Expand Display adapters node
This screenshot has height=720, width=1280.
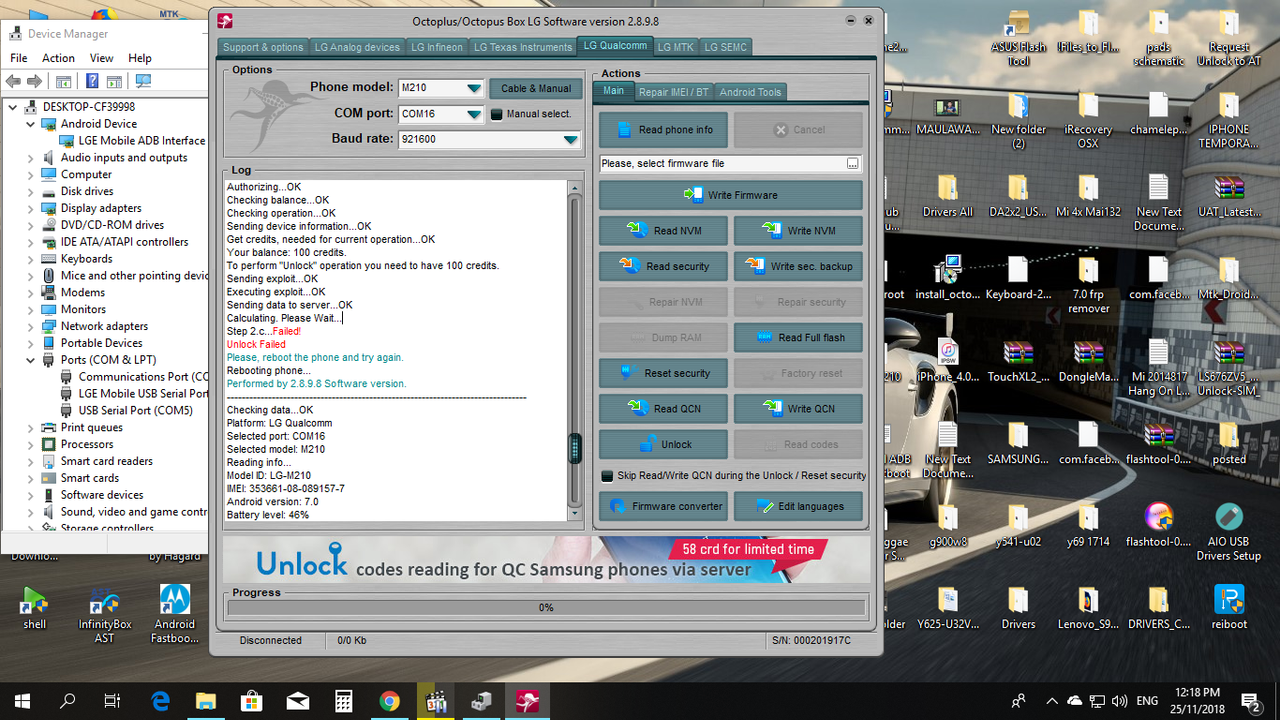(x=31, y=208)
